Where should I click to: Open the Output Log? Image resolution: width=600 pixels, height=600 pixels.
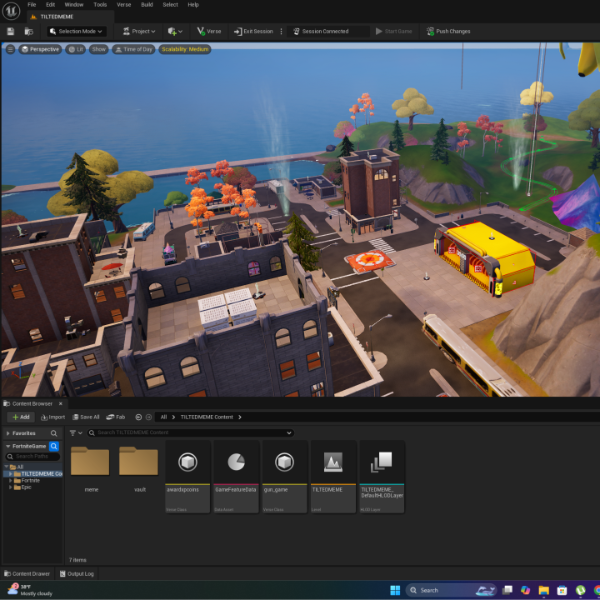tap(77, 574)
